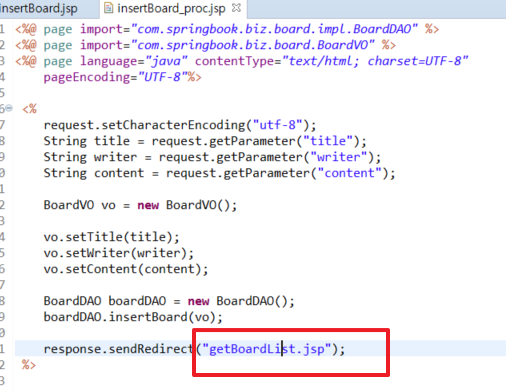This screenshot has height=392, width=506.
Task: Close the insertBoard_proc.jsp tab
Action: [x=236, y=8]
